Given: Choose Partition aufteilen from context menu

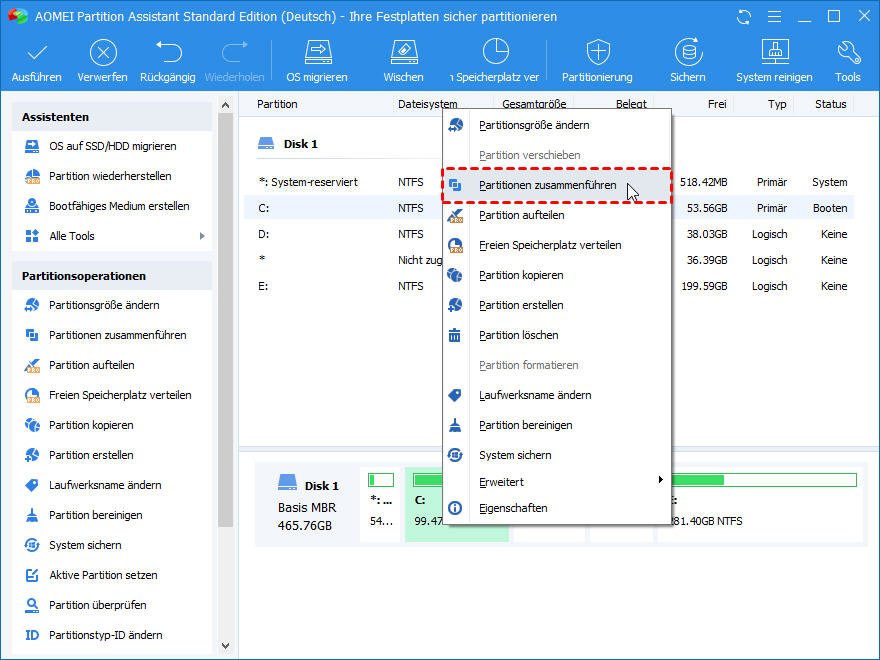Looking at the screenshot, I should click(557, 216).
